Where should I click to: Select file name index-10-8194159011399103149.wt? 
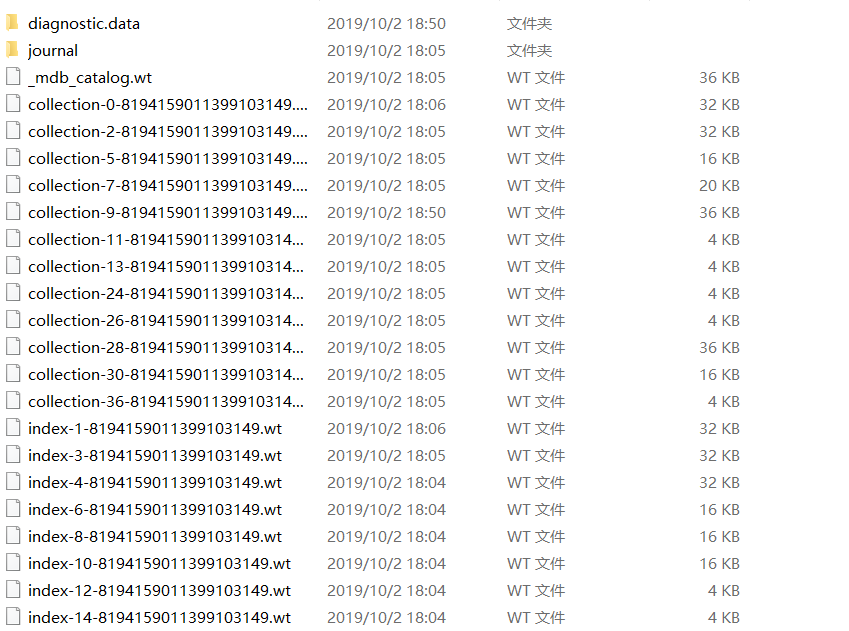[159, 564]
